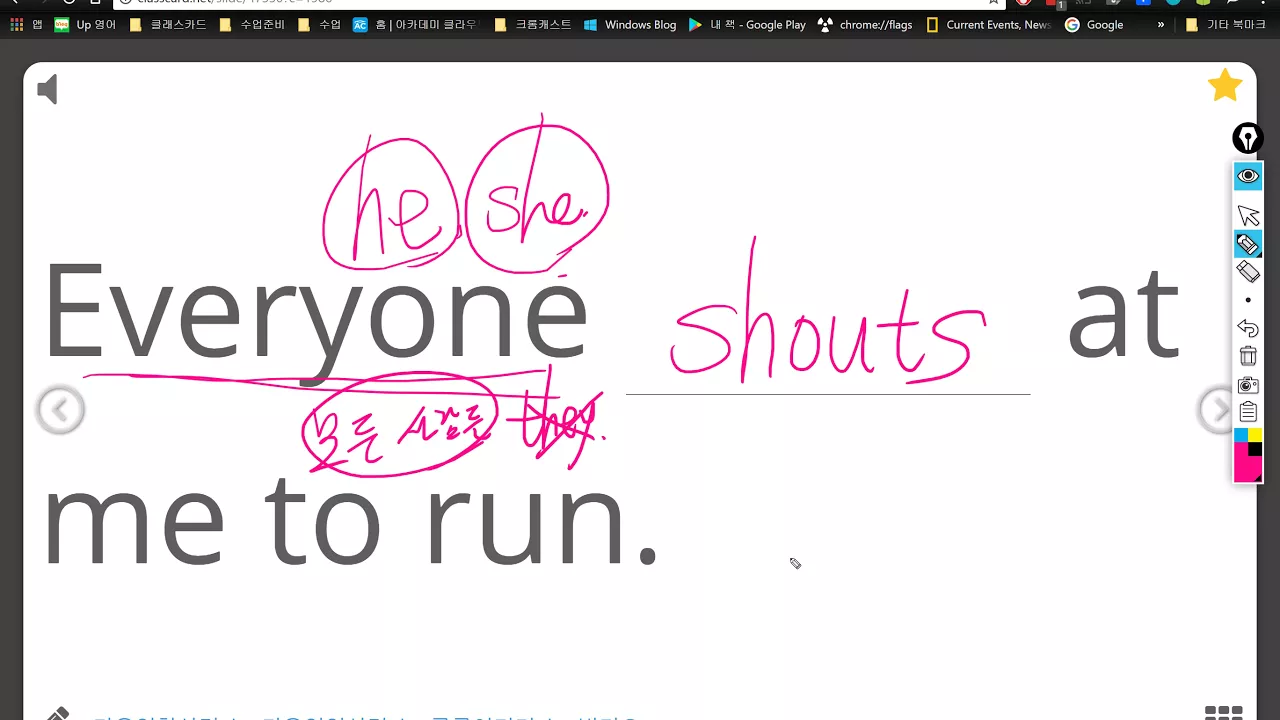The width and height of the screenshot is (1280, 720).
Task: Open the 내 책 - Google Play bookmark
Action: [x=747, y=25]
